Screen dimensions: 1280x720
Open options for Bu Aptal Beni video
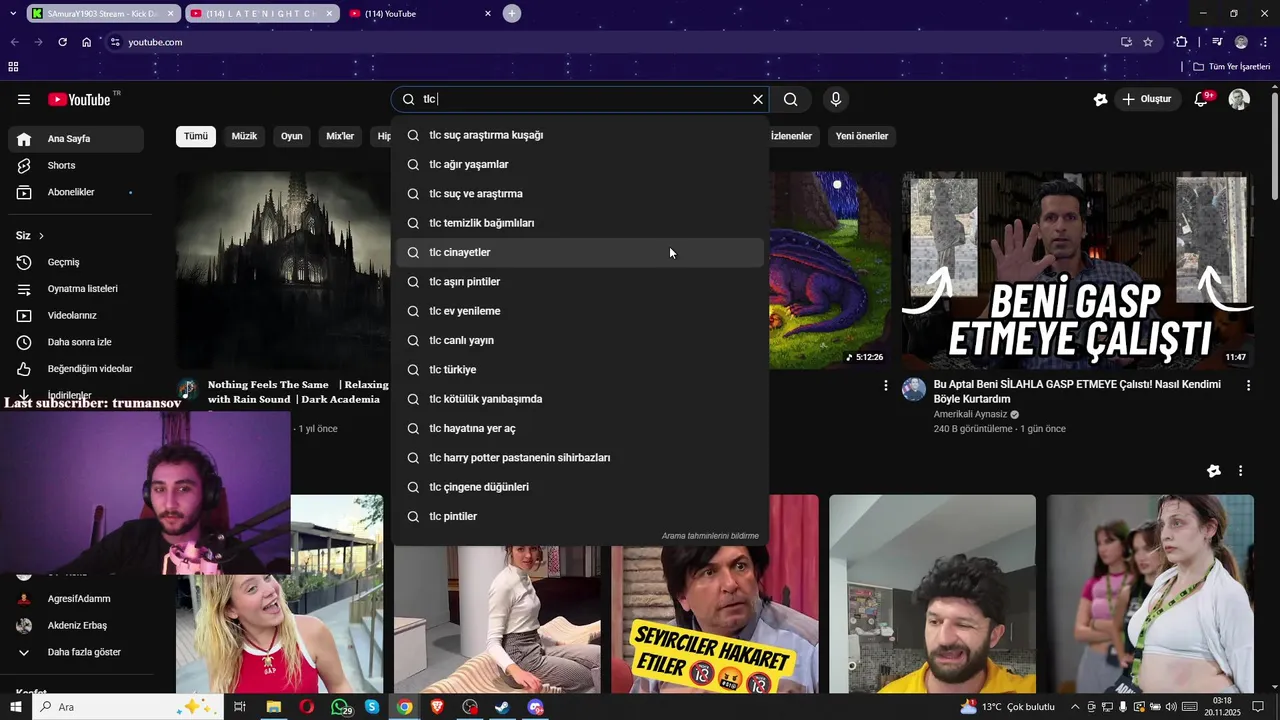(x=1248, y=385)
